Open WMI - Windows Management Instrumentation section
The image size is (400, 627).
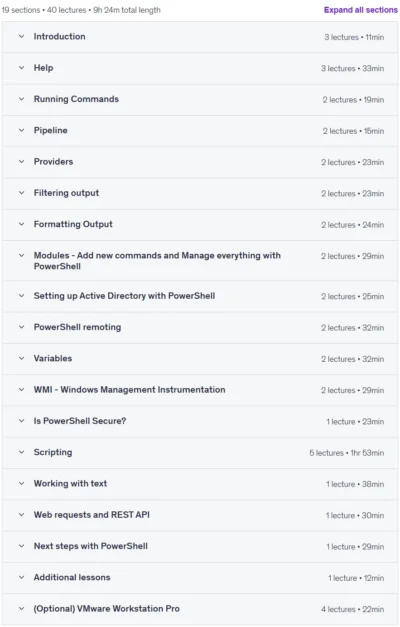[129, 389]
